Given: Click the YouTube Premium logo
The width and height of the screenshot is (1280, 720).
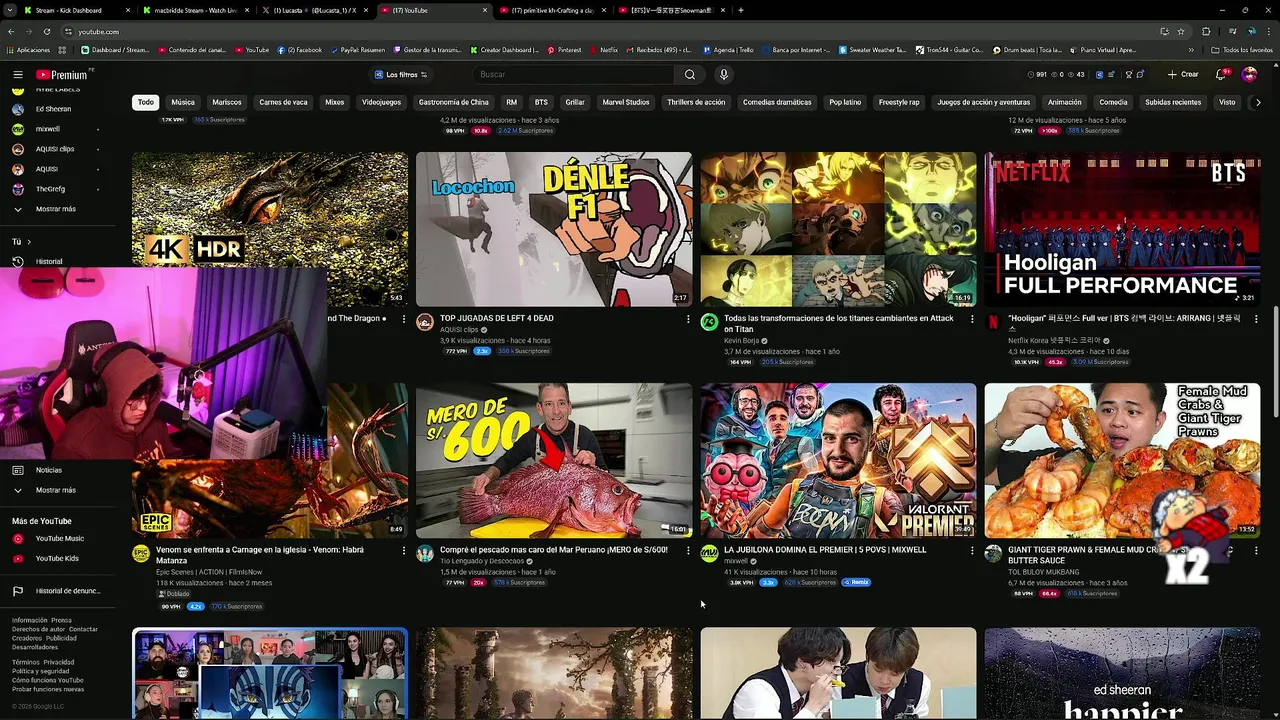Looking at the screenshot, I should point(62,74).
